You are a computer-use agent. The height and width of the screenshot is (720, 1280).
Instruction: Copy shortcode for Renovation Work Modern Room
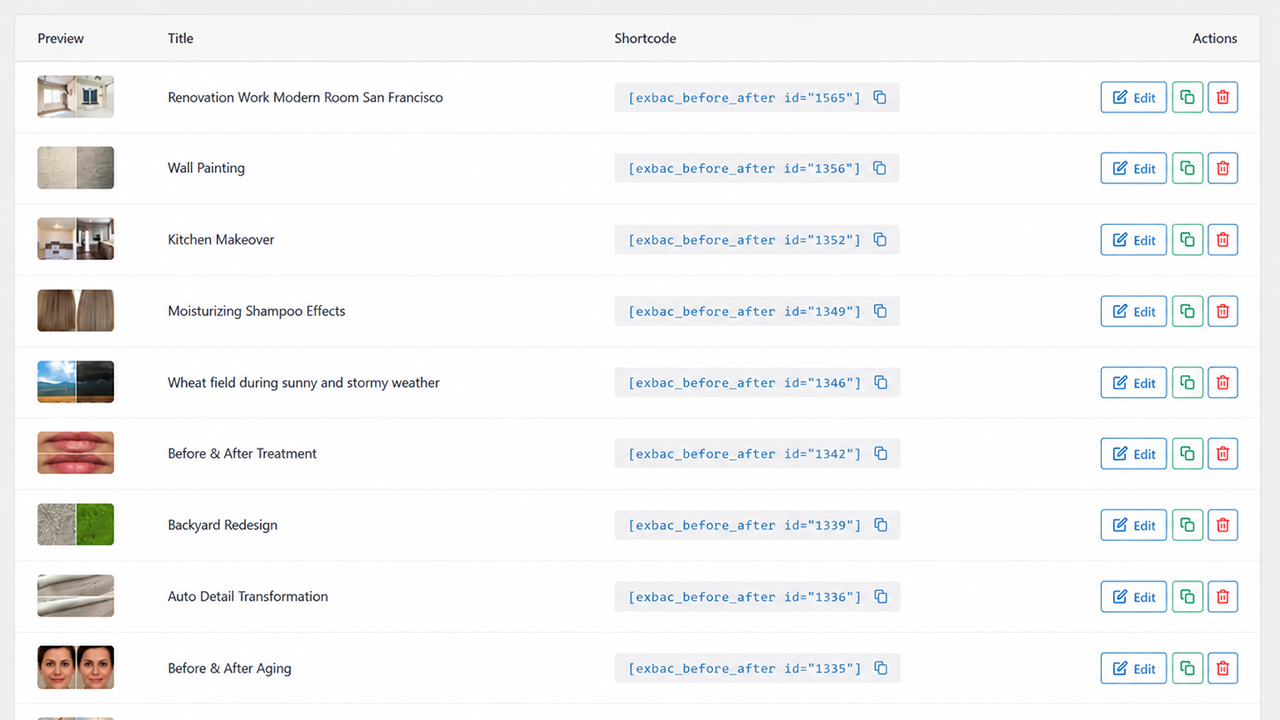click(880, 97)
